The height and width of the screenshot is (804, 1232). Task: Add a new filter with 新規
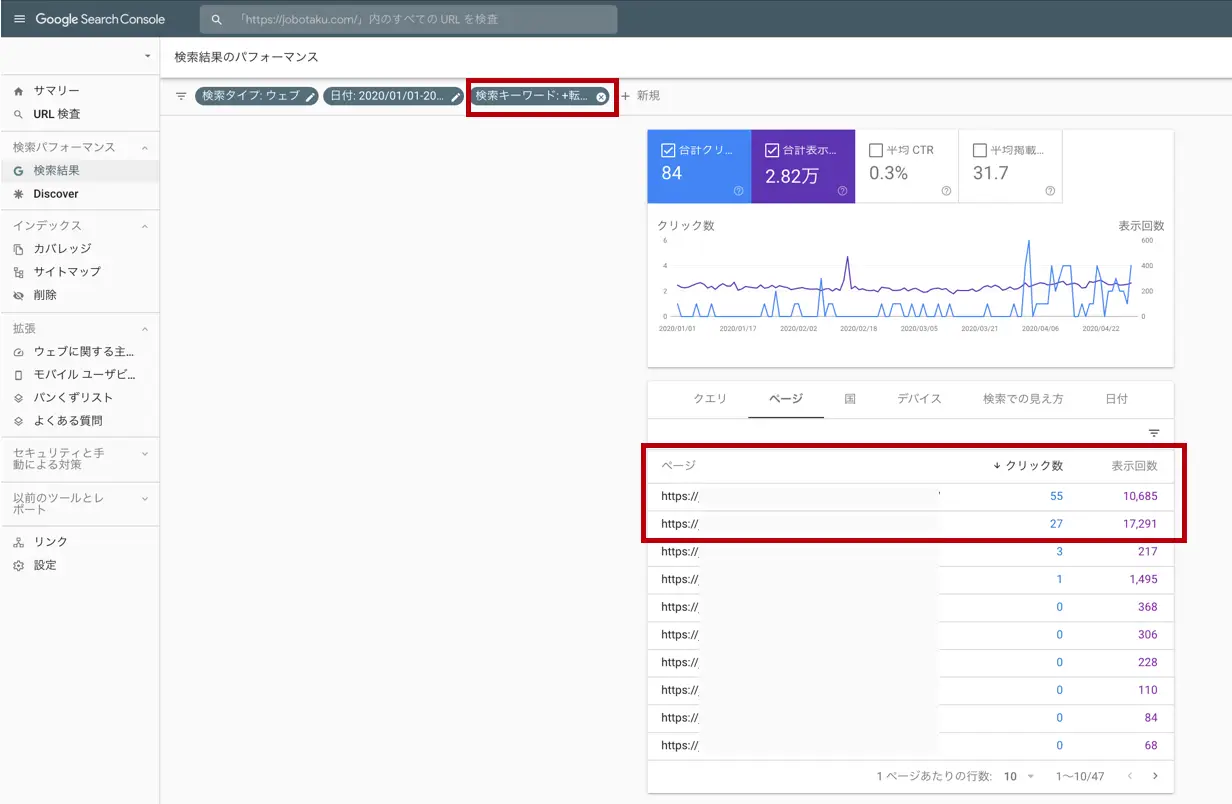click(641, 96)
